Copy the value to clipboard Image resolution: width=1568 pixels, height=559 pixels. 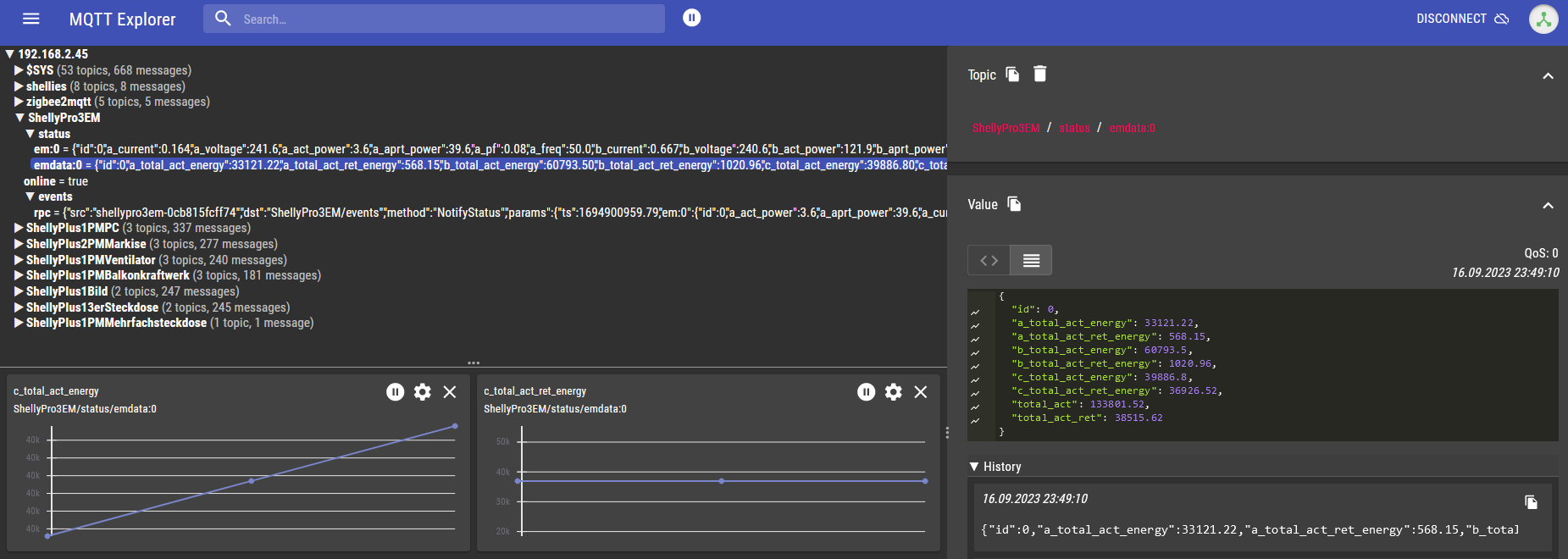pos(1014,204)
